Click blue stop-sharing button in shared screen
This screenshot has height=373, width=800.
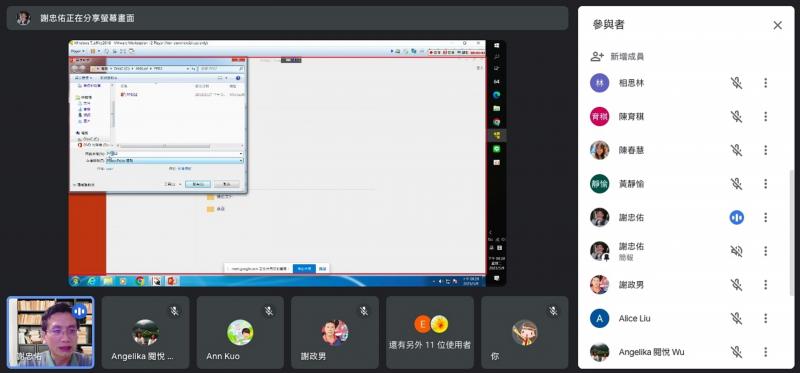point(304,268)
